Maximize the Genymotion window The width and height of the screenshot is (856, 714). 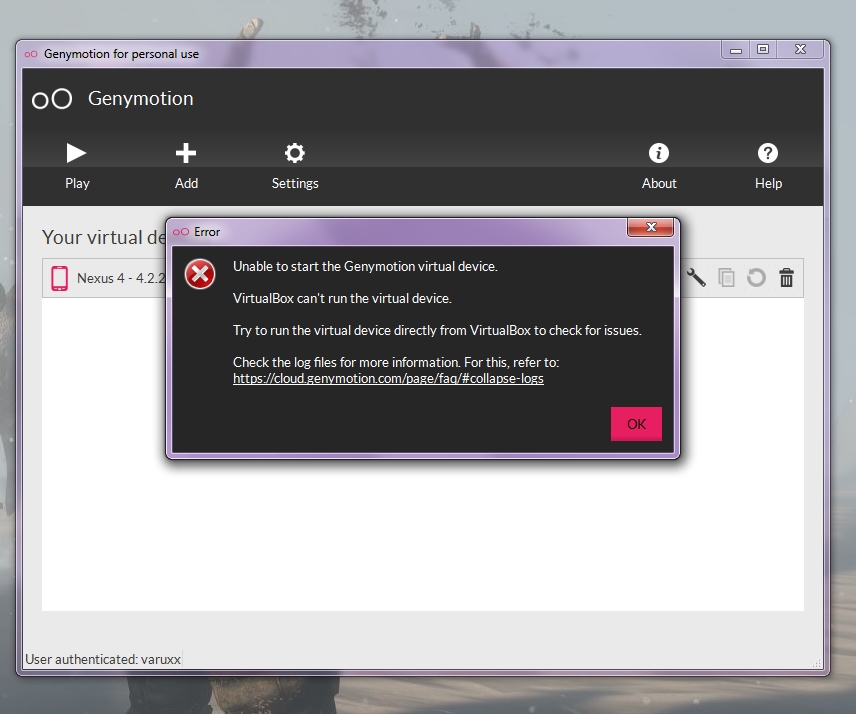click(x=763, y=49)
